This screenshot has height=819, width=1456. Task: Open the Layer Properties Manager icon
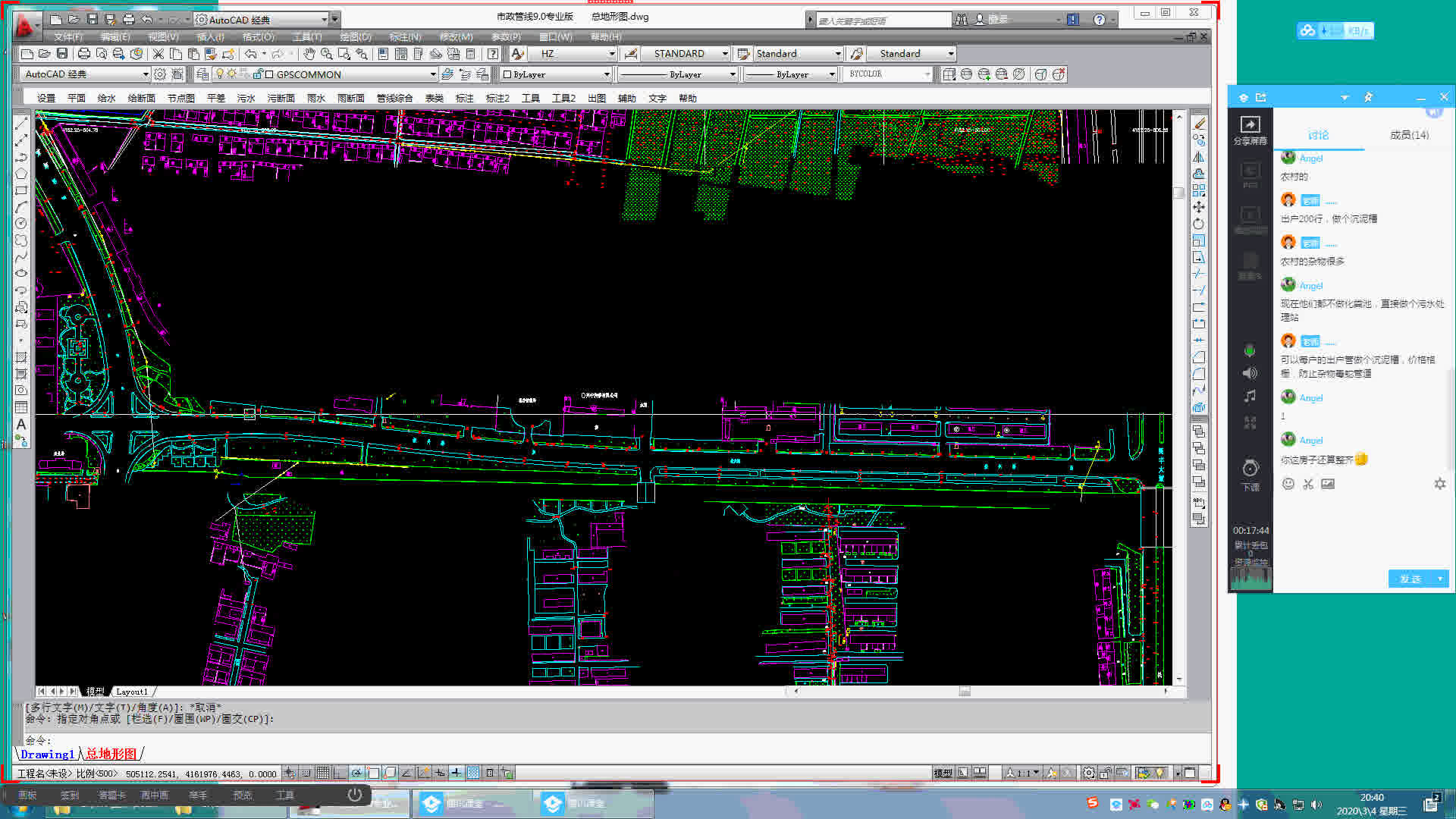202,74
